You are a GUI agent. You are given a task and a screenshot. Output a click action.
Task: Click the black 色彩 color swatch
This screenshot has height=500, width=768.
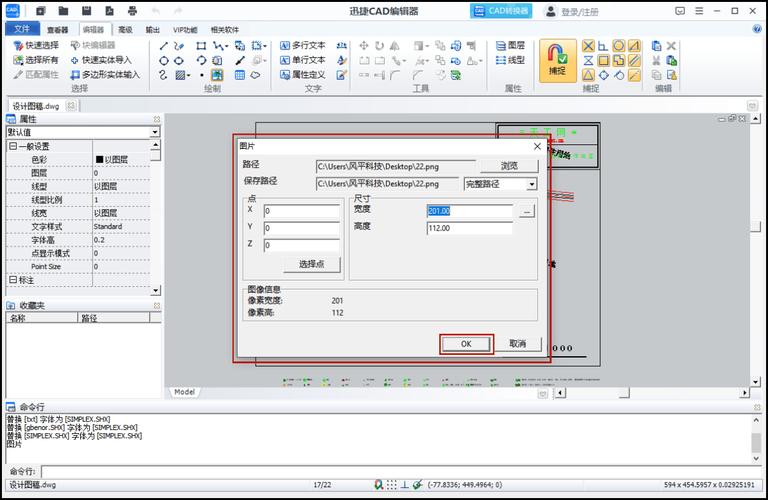pyautogui.click(x=99, y=159)
